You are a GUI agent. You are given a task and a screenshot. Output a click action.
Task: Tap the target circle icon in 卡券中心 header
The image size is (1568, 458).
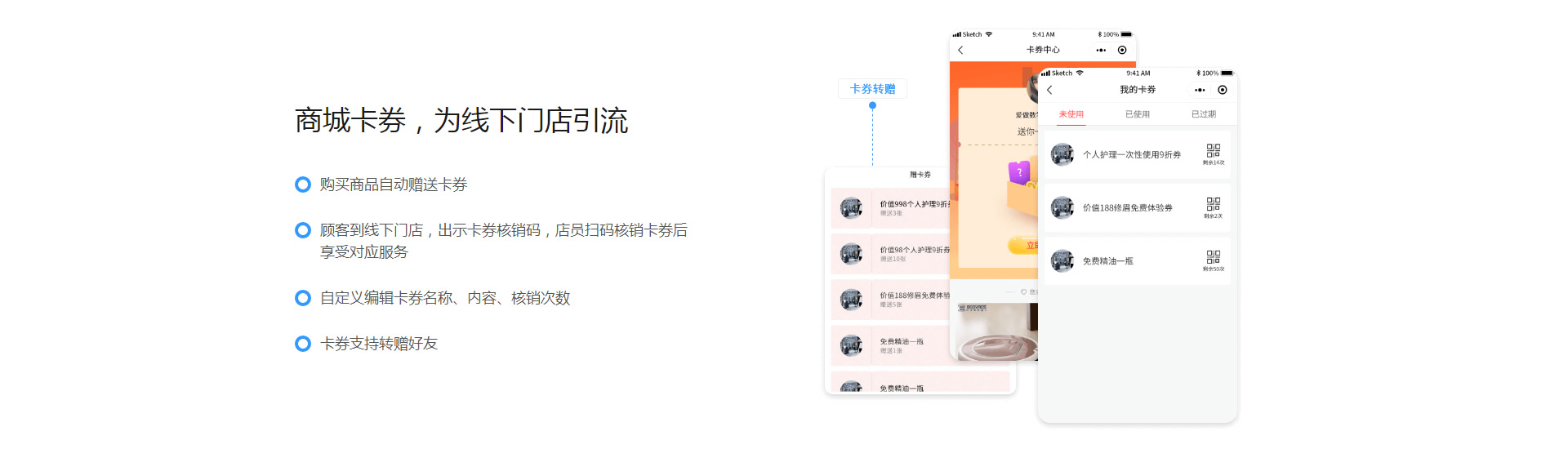point(1122,50)
